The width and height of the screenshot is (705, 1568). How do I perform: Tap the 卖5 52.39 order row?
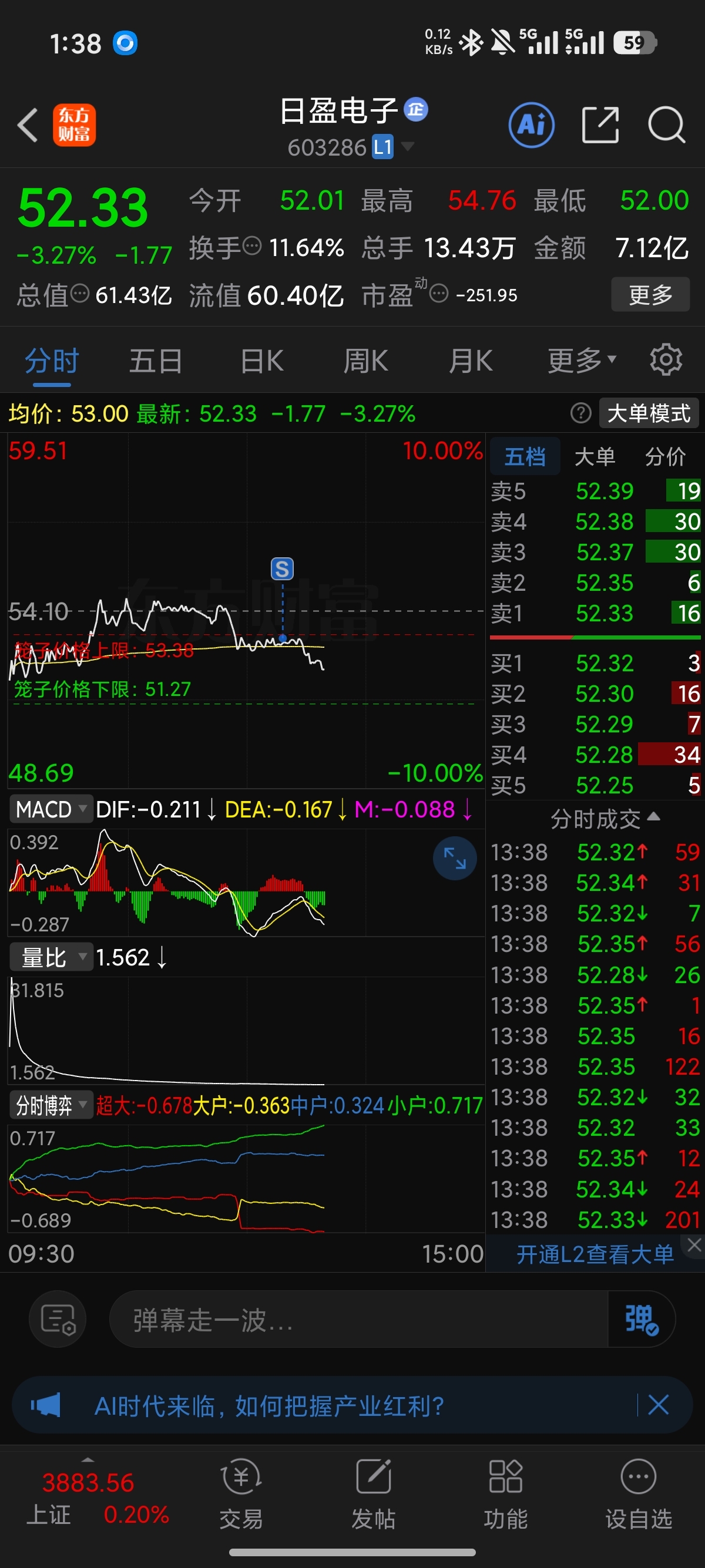tap(595, 490)
